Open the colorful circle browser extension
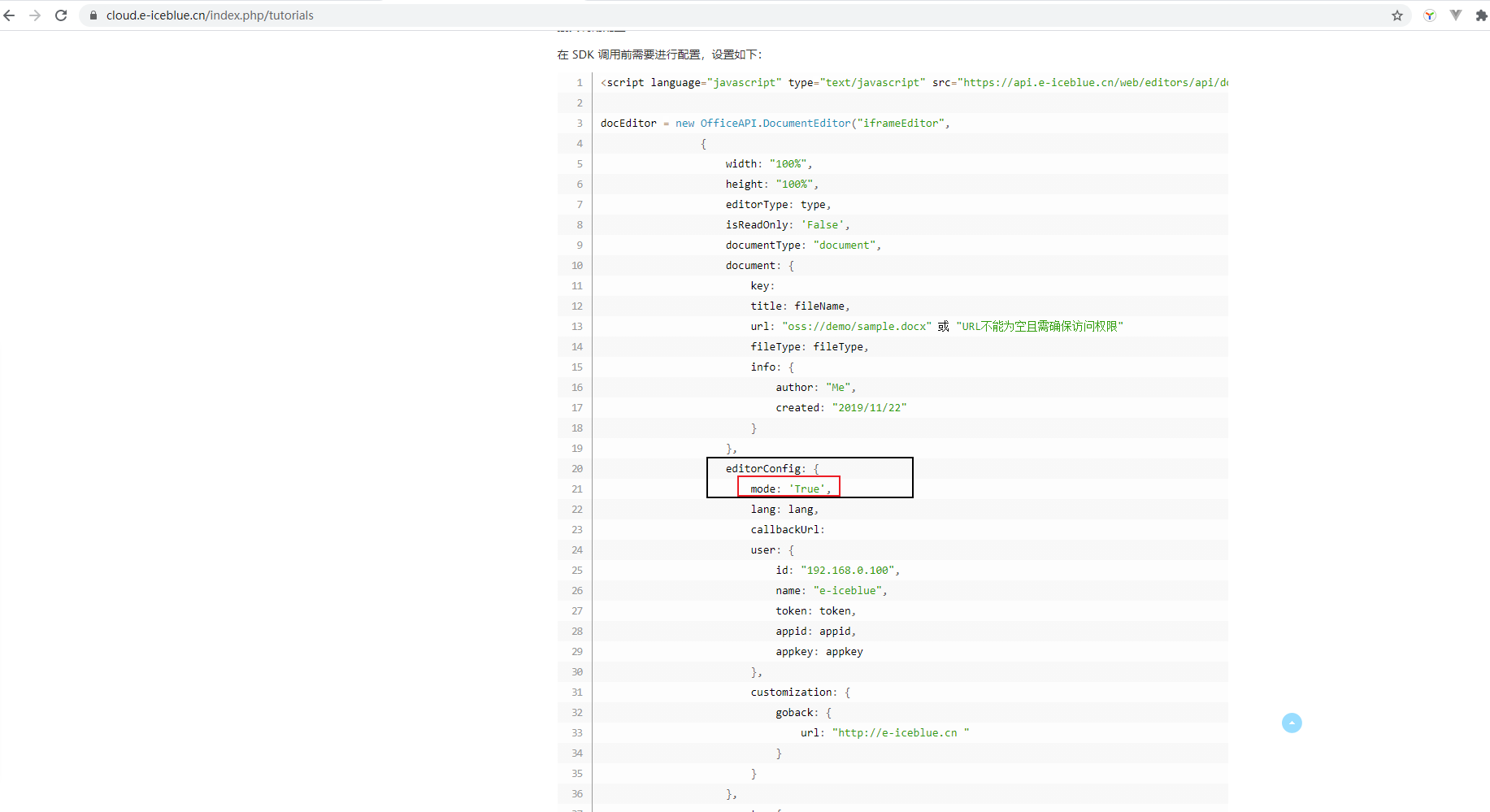 click(x=1430, y=15)
